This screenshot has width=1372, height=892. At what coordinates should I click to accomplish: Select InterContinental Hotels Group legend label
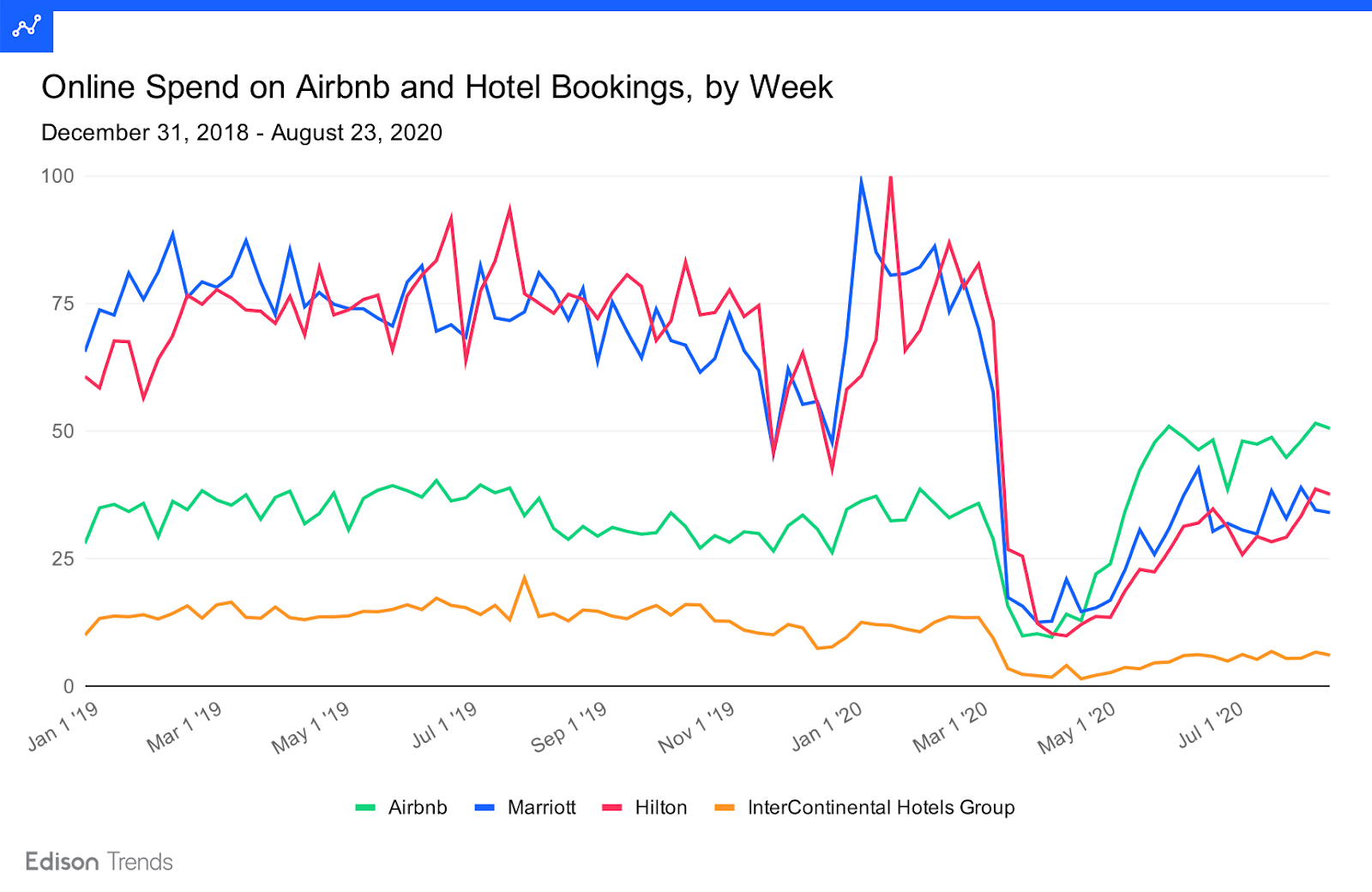[882, 808]
